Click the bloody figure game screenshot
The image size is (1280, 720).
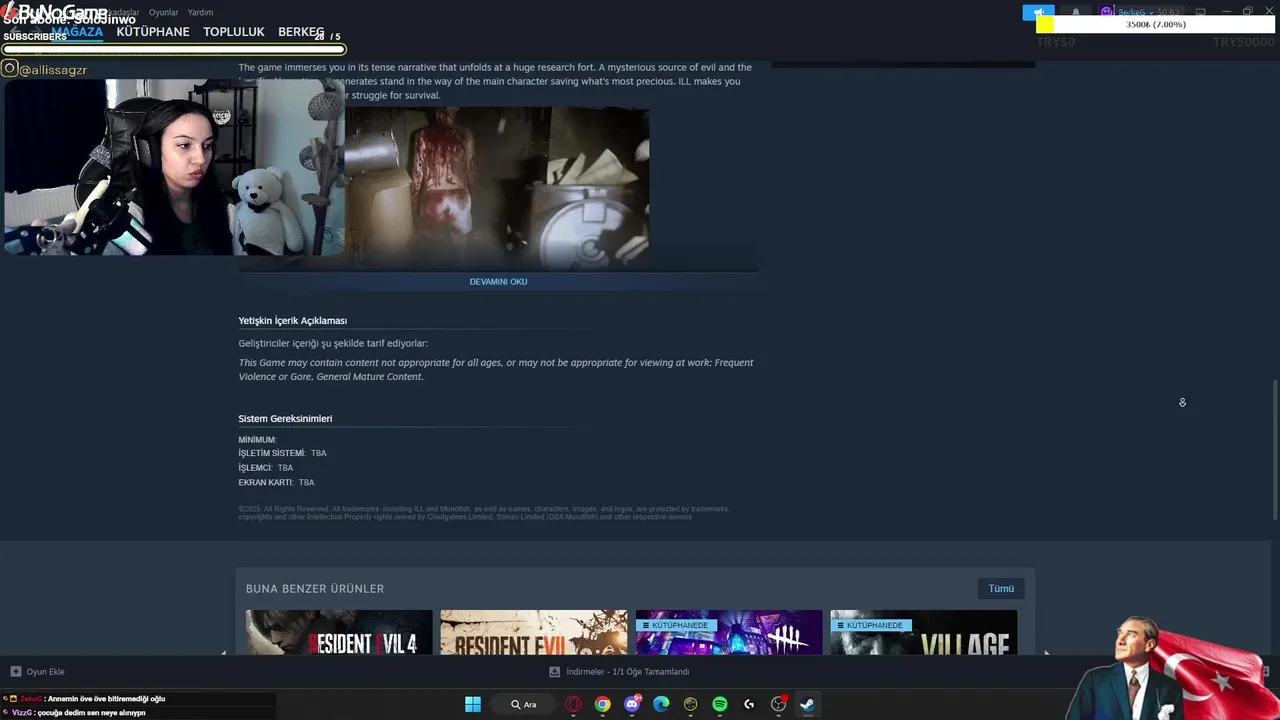(497, 188)
